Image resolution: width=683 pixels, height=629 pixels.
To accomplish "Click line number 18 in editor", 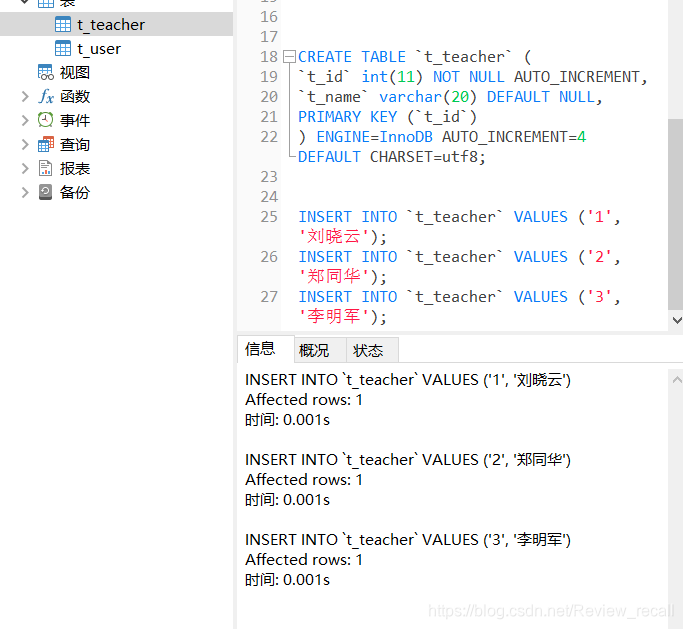I will pos(269,57).
